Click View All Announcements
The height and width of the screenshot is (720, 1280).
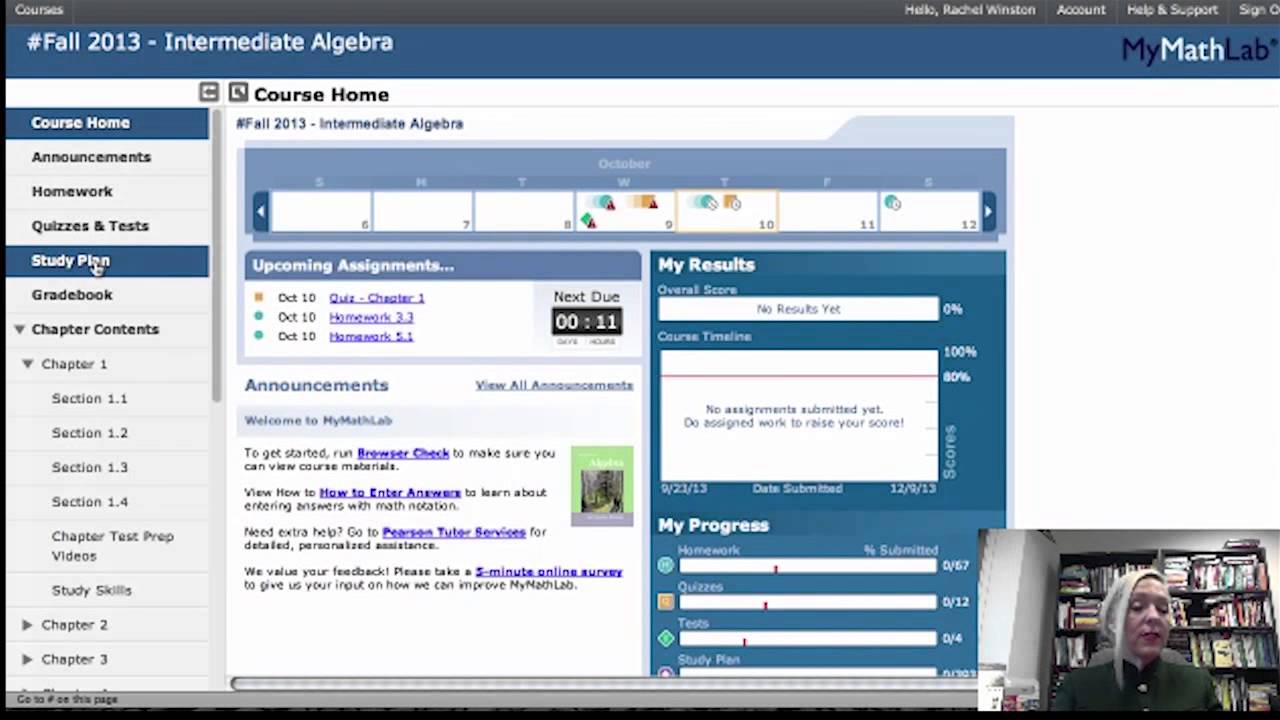(x=554, y=385)
